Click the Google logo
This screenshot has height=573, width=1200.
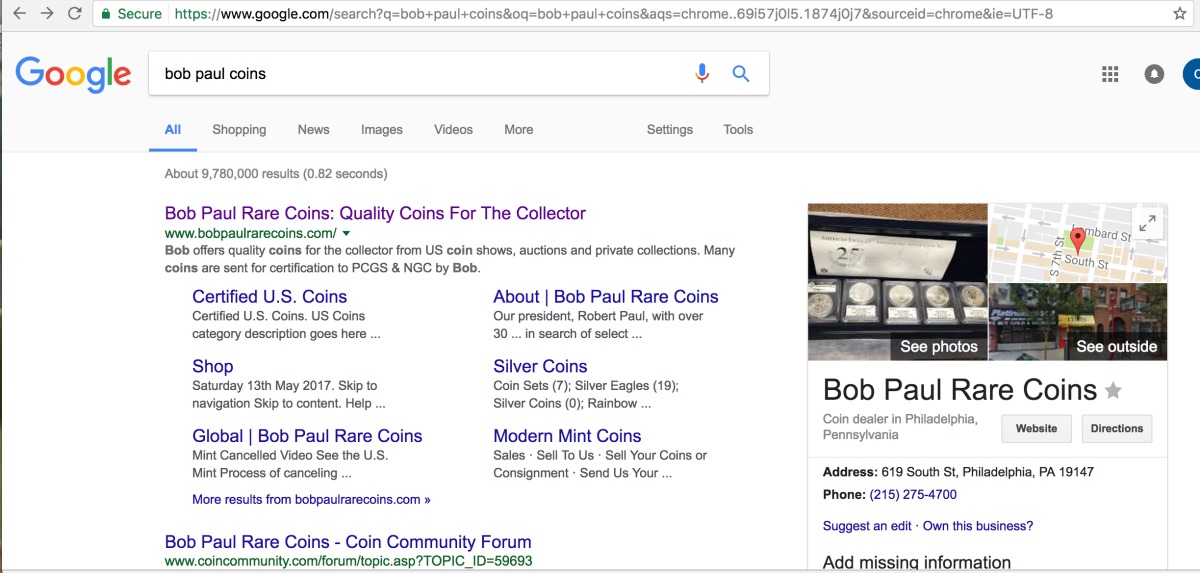(73, 74)
